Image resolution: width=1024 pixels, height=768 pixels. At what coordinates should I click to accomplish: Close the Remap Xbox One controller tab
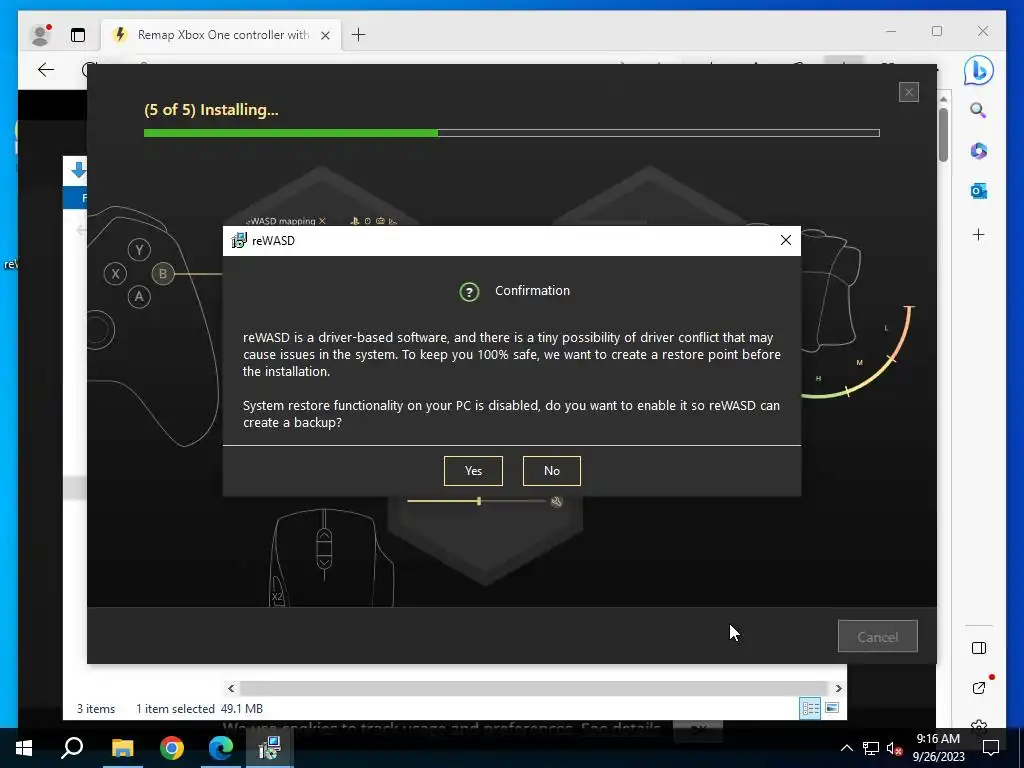point(325,35)
